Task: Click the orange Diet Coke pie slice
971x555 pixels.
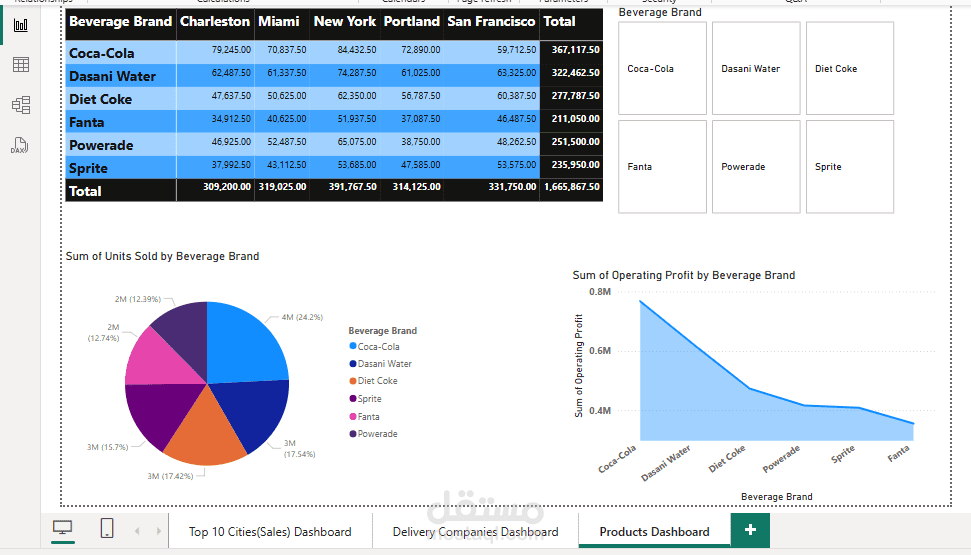Action: tap(208, 427)
